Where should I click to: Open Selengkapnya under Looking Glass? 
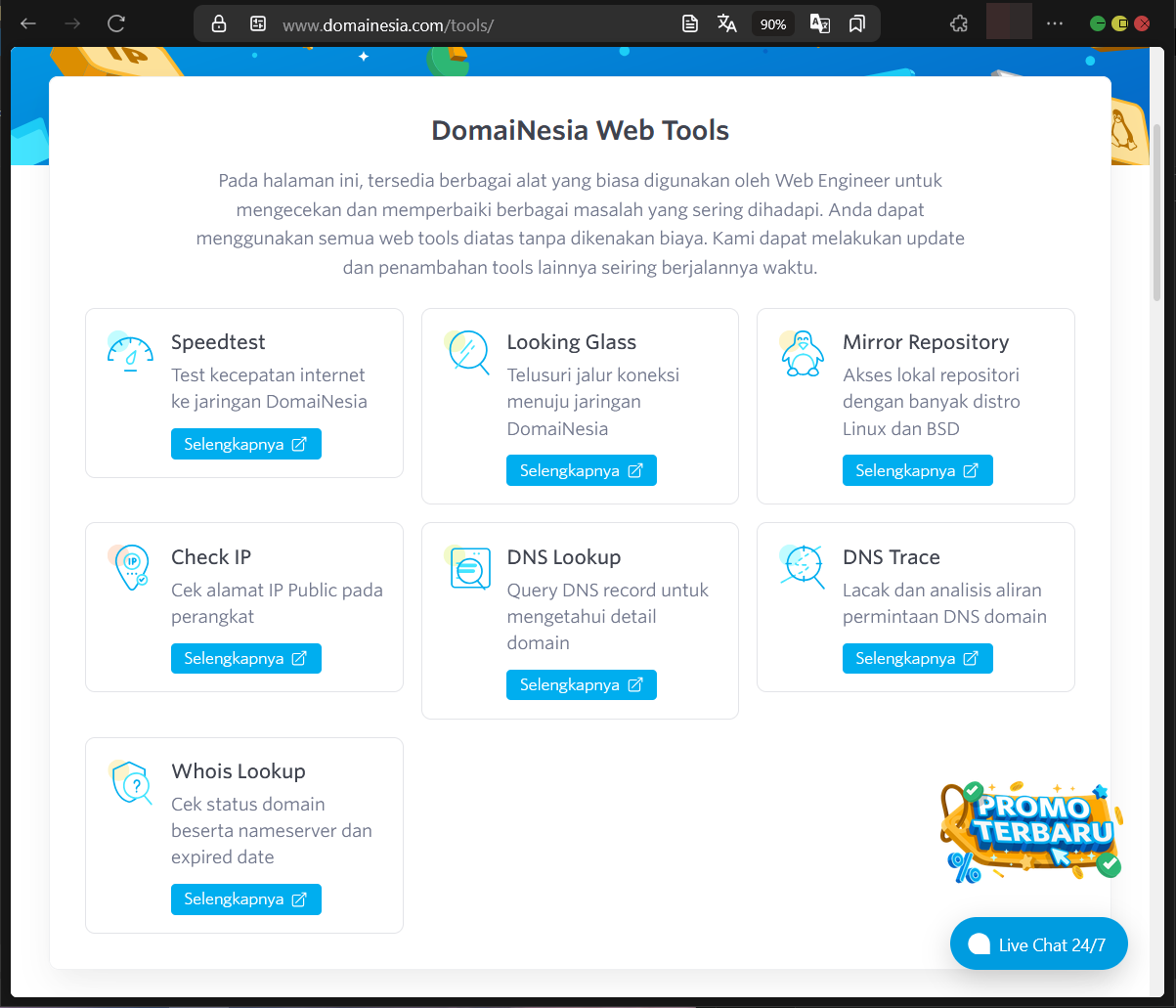pyautogui.click(x=582, y=470)
